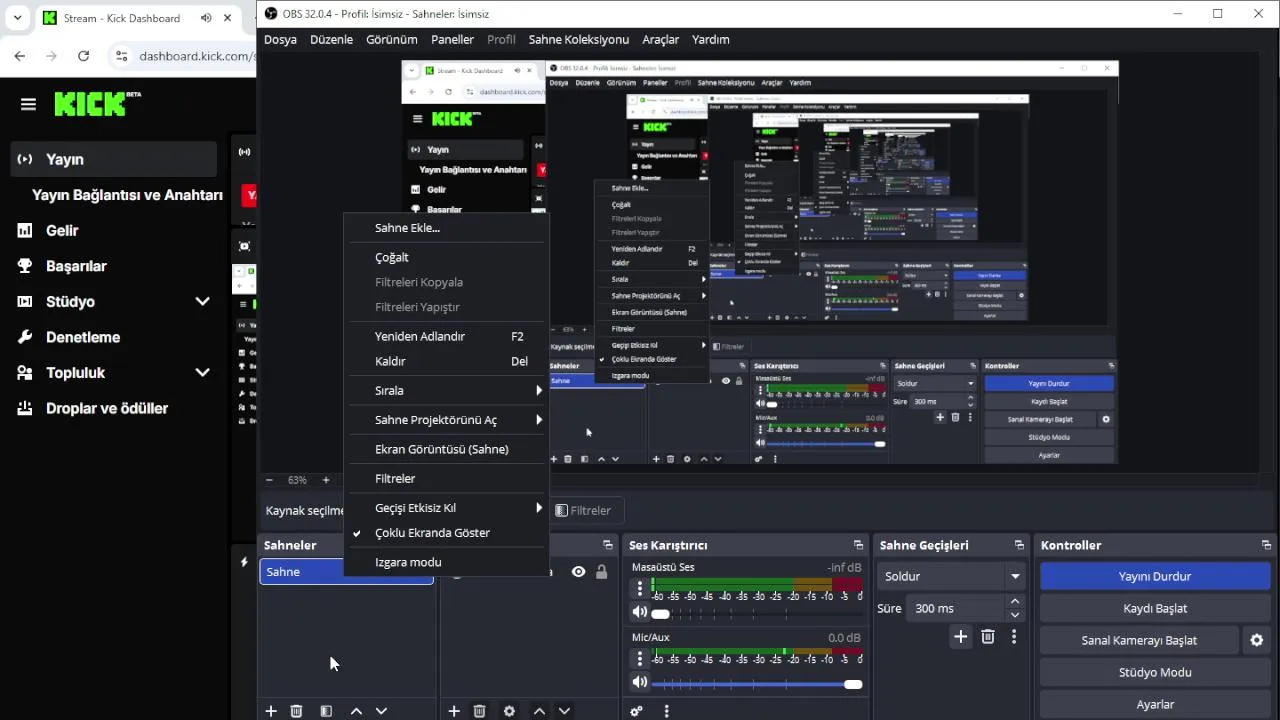View site information next to dashboard.kick.com

(x=122, y=56)
